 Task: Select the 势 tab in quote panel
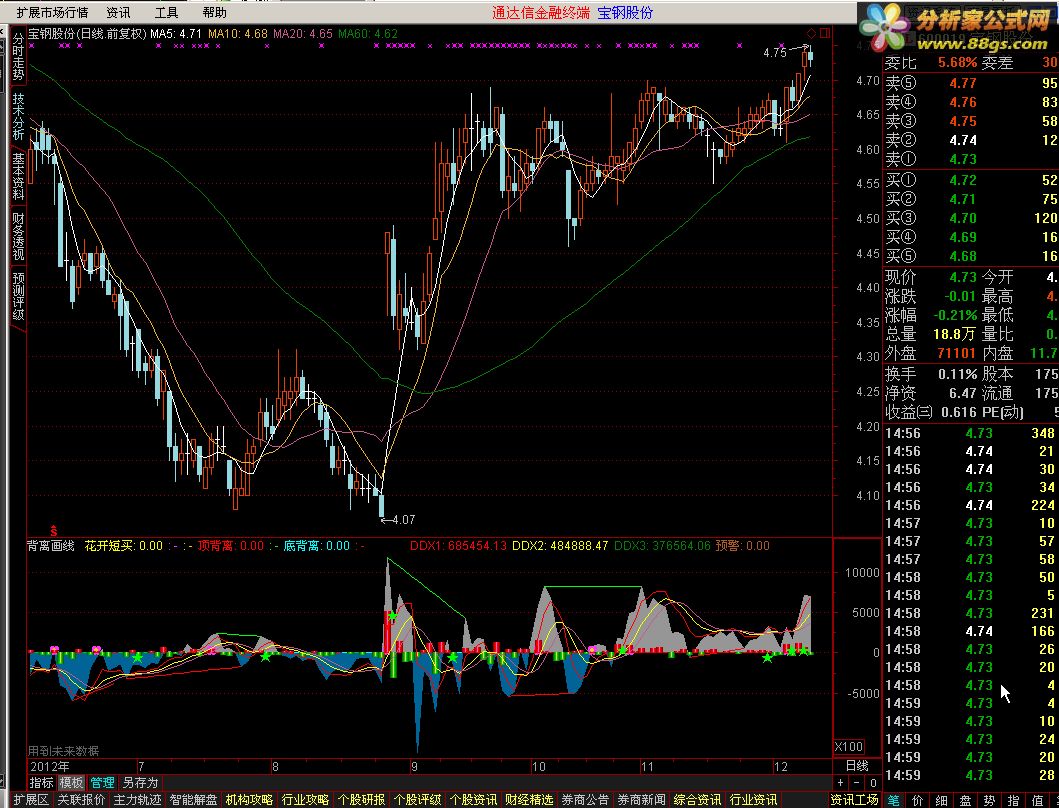989,800
